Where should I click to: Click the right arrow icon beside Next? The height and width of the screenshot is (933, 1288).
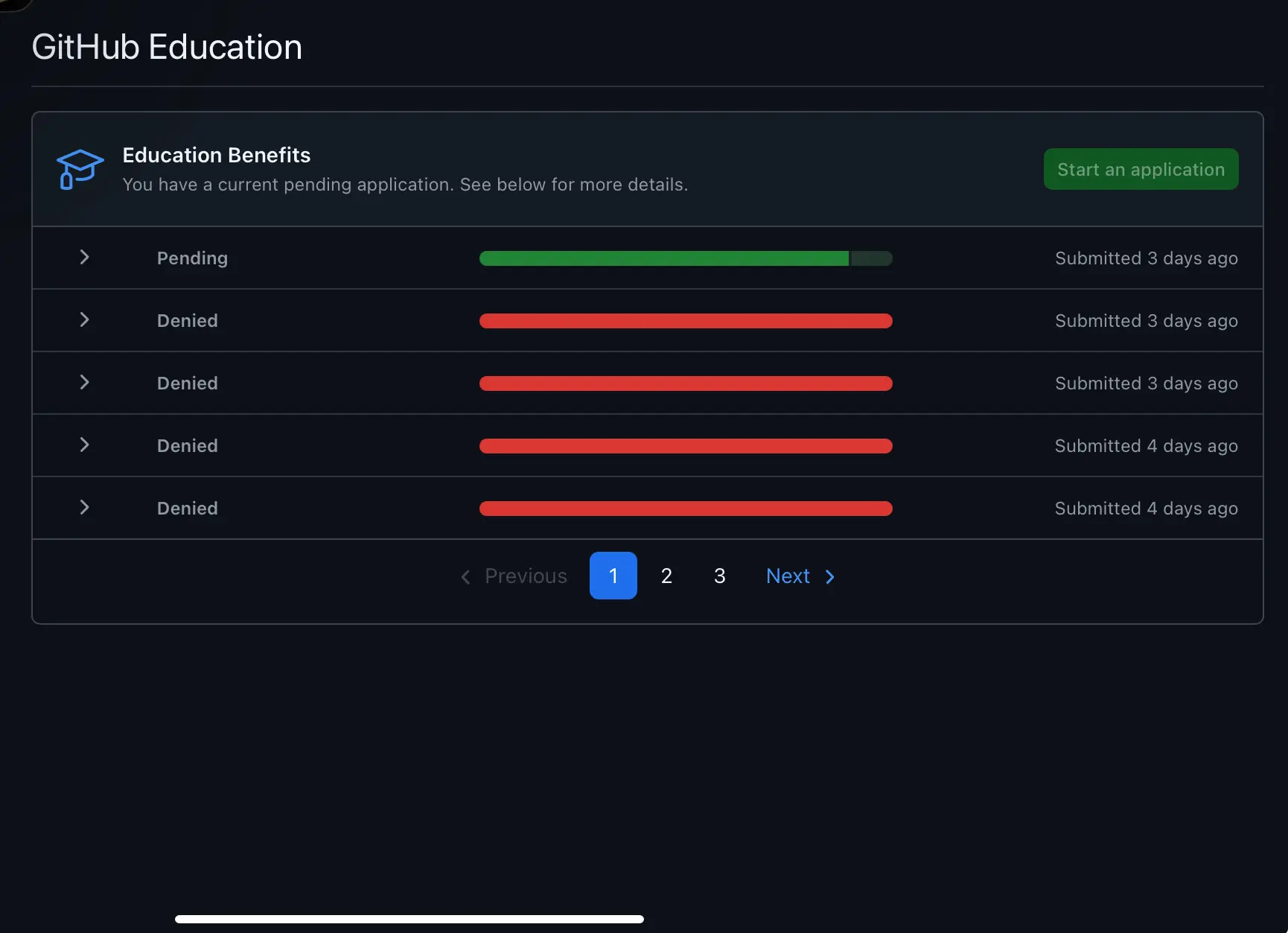click(x=830, y=577)
